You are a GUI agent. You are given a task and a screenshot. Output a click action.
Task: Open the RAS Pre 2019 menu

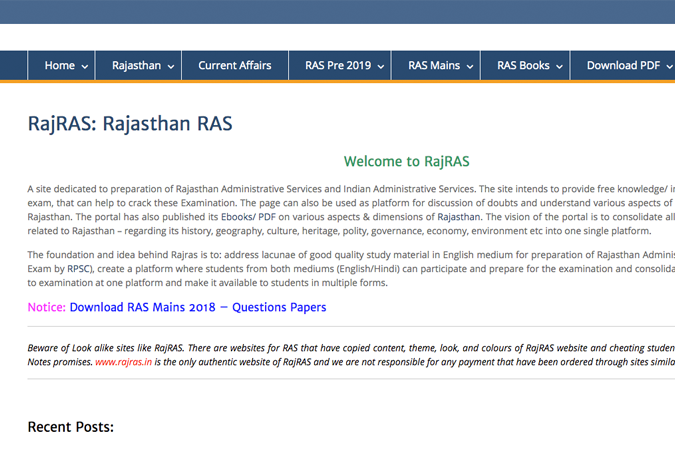[x=337, y=66]
